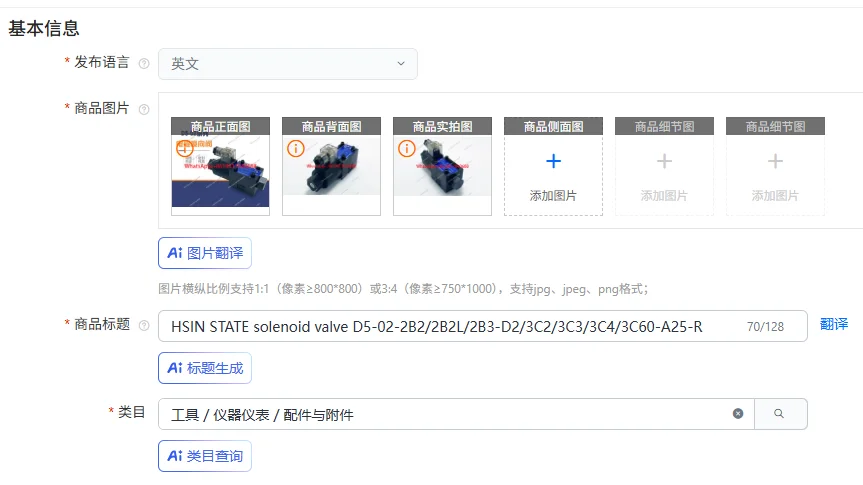
Task: Click info icon on 商品实拍图 thumbnail
Action: pyautogui.click(x=407, y=149)
